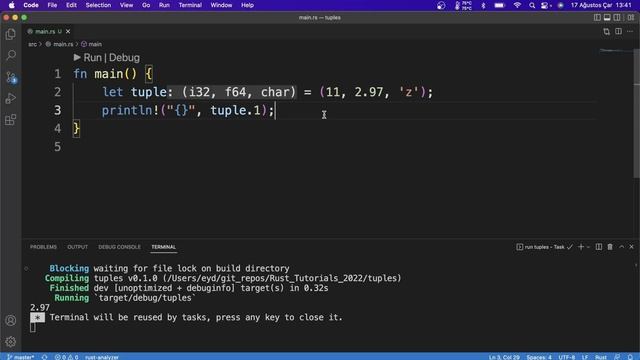
Task: Open the Explorer view in activity bar
Action: (x=11, y=34)
